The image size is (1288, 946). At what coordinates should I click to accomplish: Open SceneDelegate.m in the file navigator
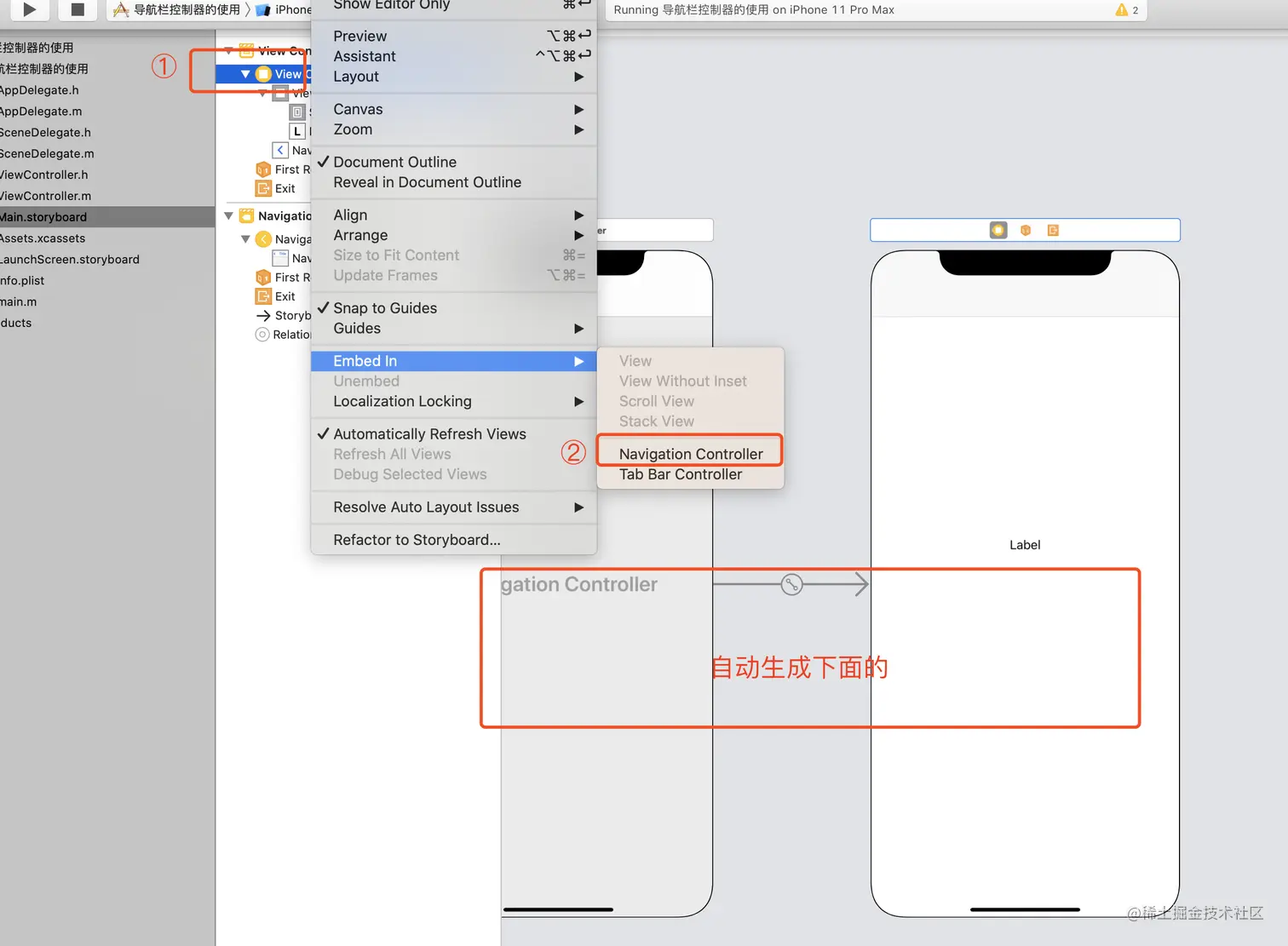click(47, 154)
